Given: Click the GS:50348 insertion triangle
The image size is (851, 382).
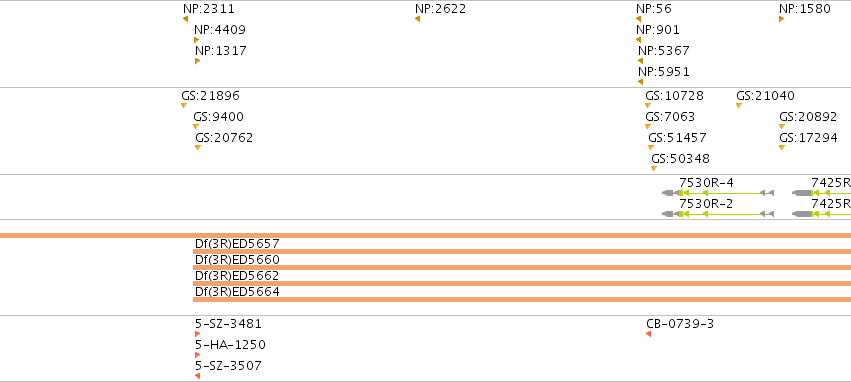Looking at the screenshot, I should pyautogui.click(x=653, y=169).
